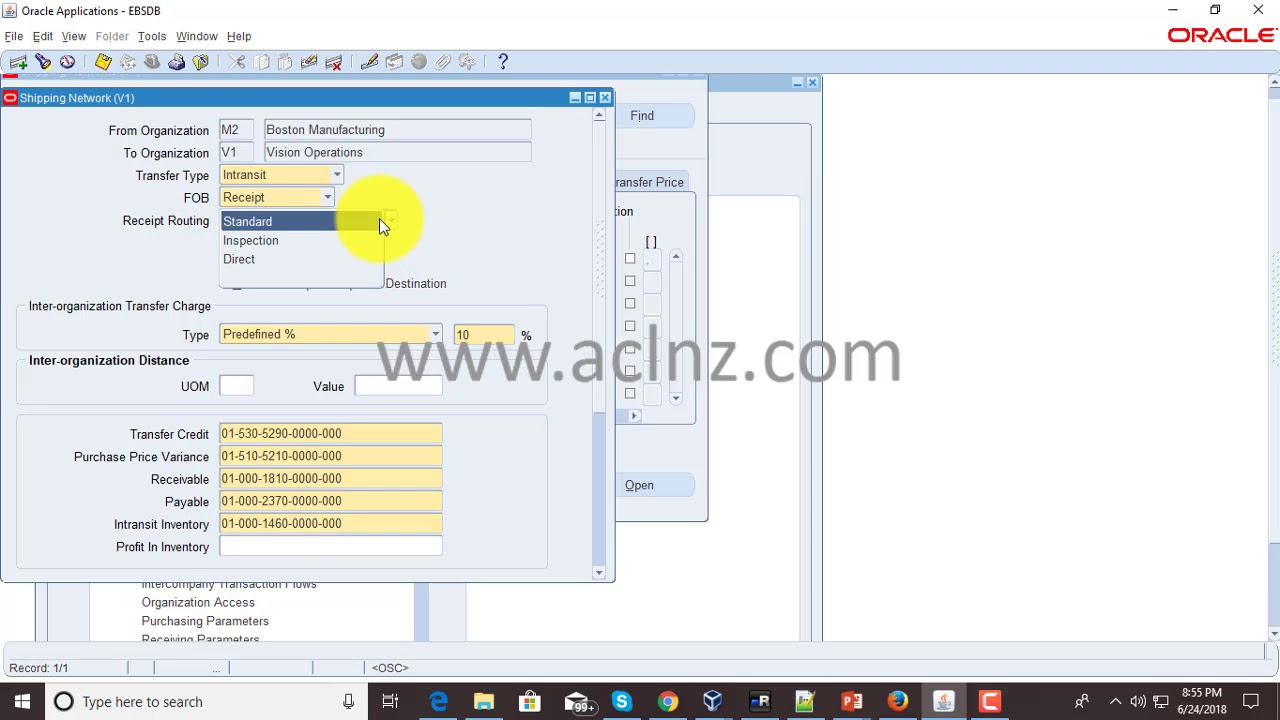This screenshot has width=1280, height=720.
Task: Open the Transfer Type dropdown arrow
Action: (x=337, y=175)
